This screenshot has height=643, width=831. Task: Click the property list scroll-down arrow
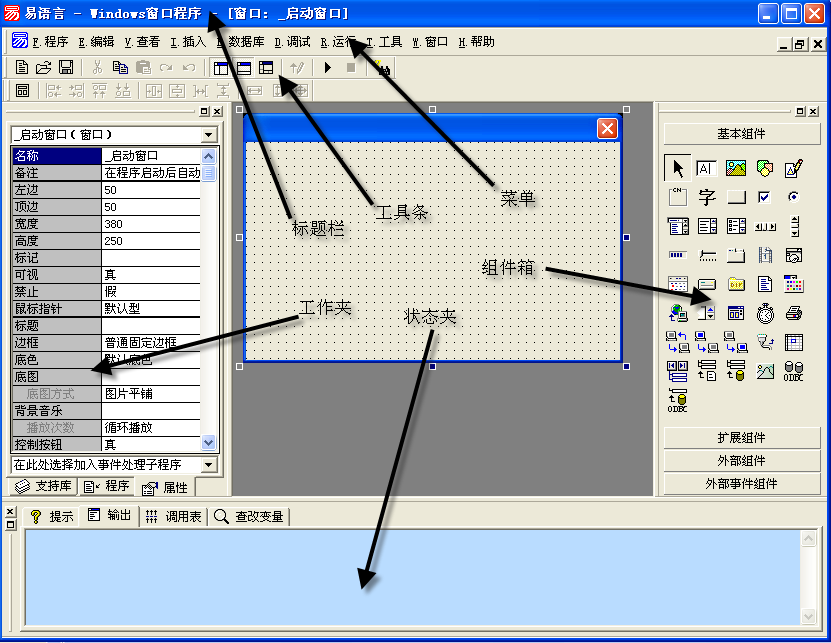[209, 442]
